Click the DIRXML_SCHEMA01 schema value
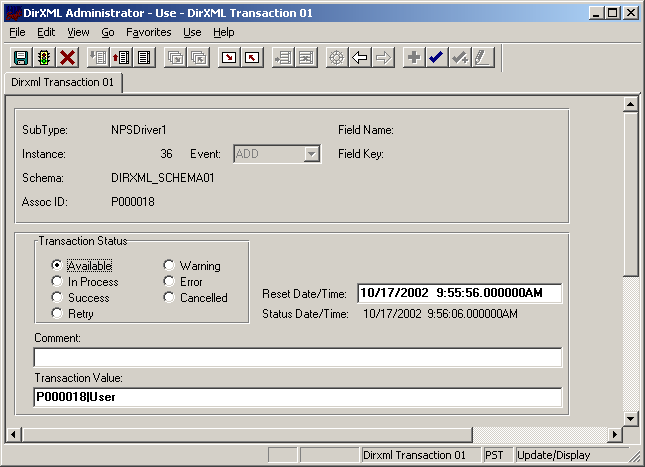645x467 pixels. click(163, 178)
